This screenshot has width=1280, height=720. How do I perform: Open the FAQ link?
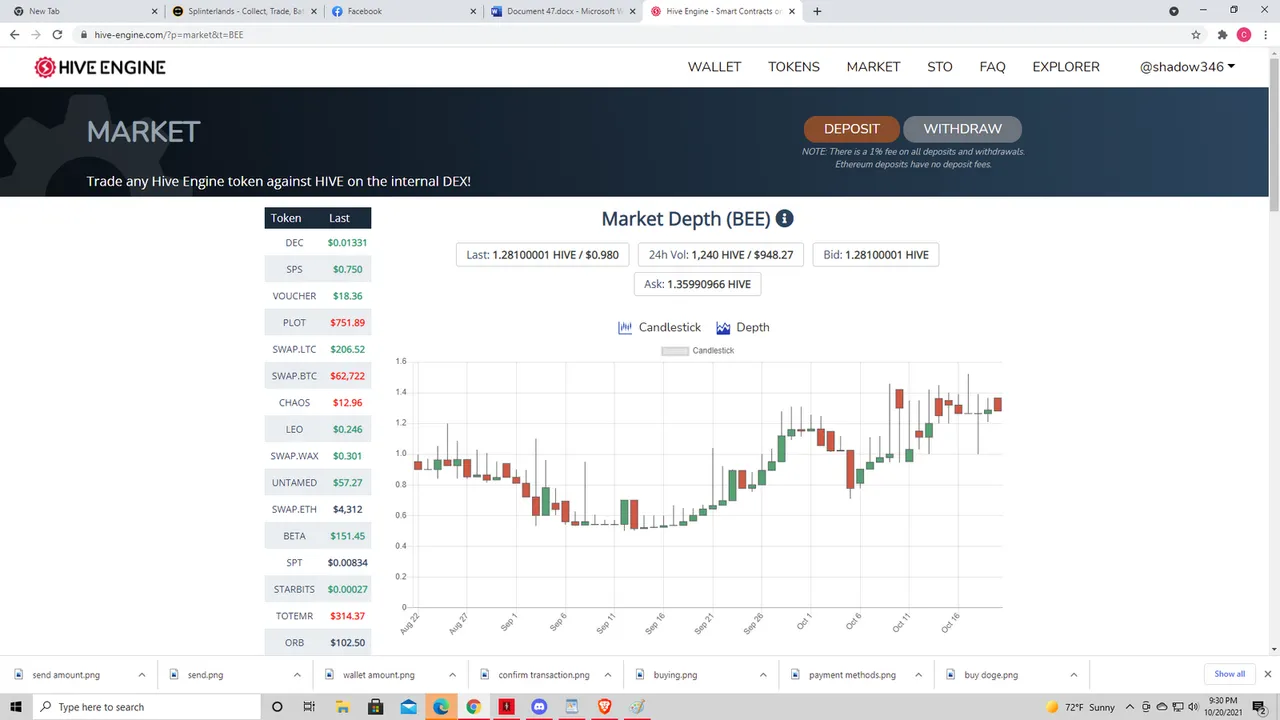pos(992,67)
